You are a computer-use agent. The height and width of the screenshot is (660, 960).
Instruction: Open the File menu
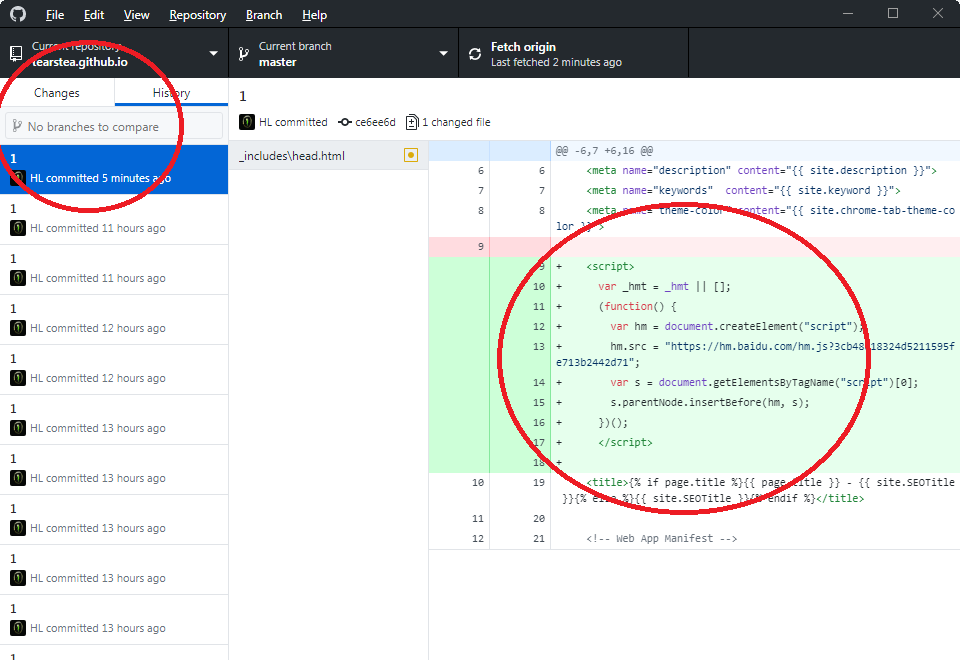click(54, 15)
